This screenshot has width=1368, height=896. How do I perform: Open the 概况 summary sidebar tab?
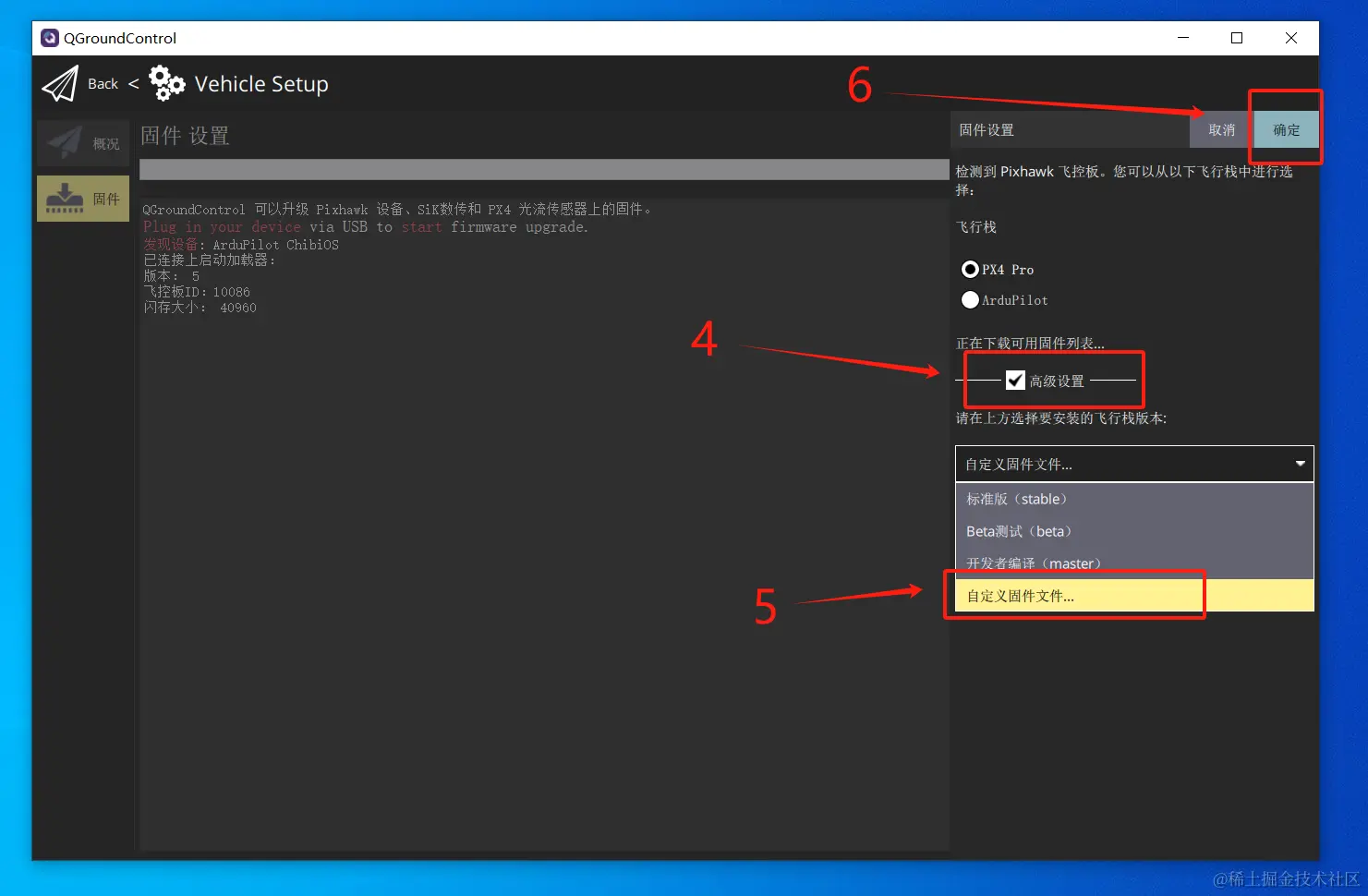point(83,143)
